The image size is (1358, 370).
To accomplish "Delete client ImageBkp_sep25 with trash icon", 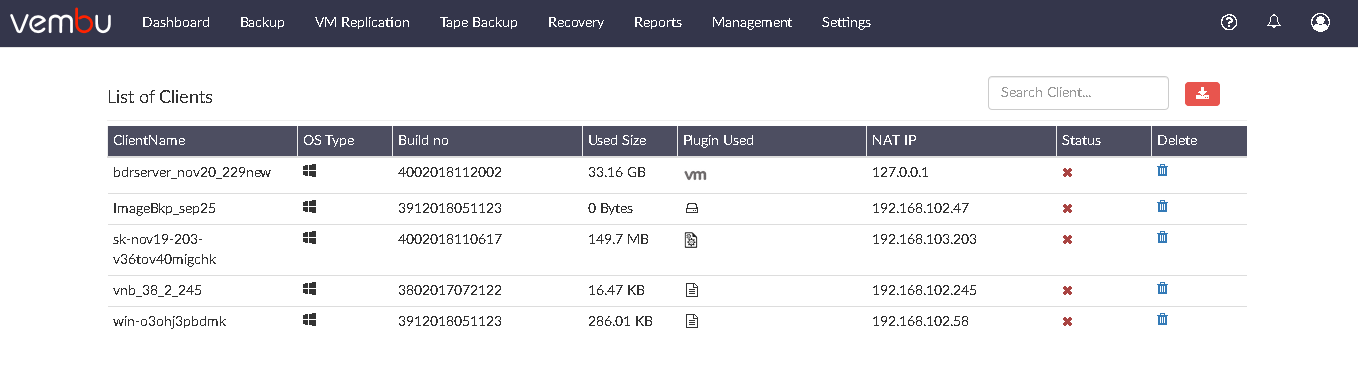I will tap(1162, 206).
